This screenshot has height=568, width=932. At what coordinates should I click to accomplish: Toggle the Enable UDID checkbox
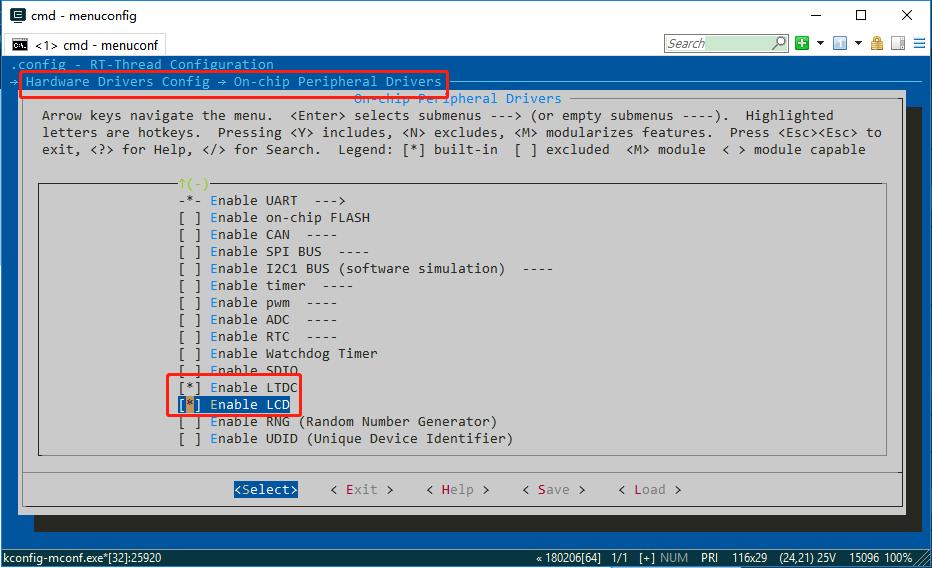pyautogui.click(x=190, y=439)
